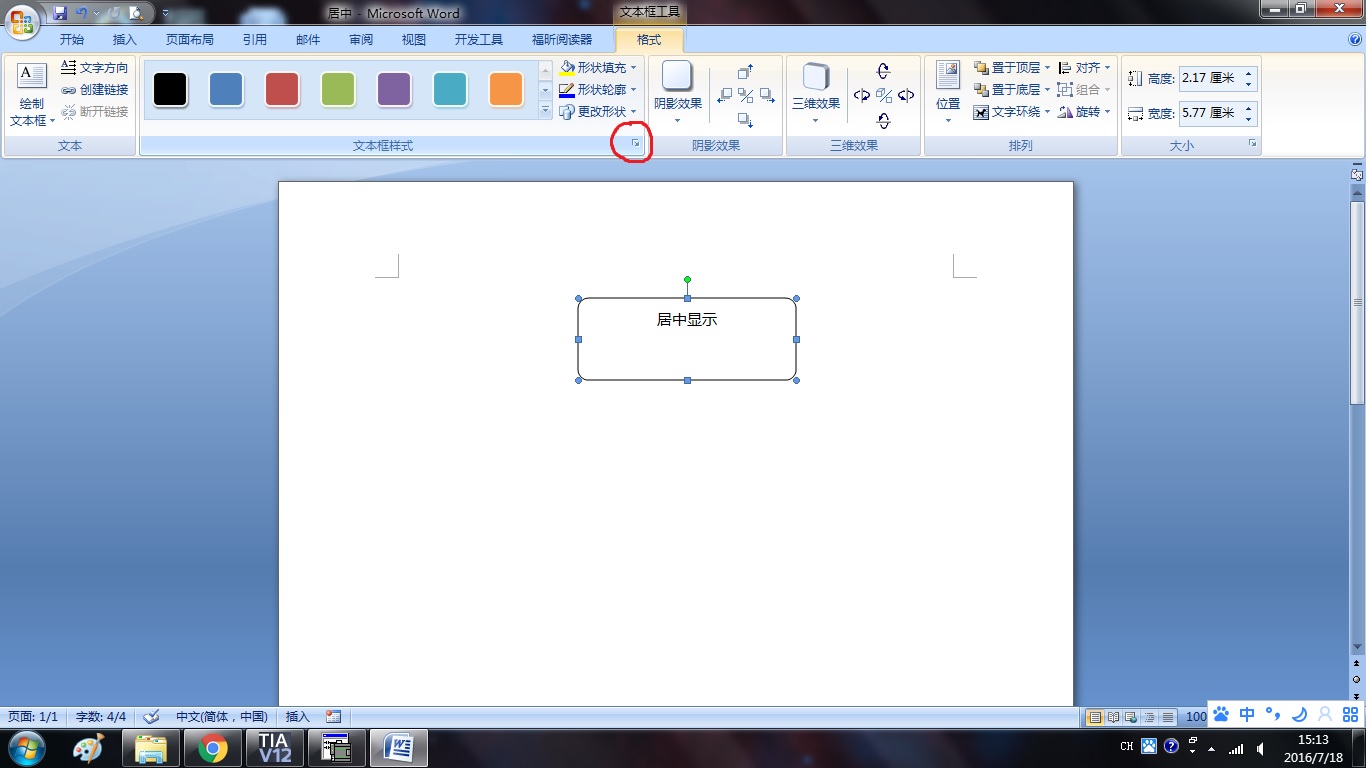Open the 阴影效果 dropdown
This screenshot has width=1366, height=768.
point(677,95)
